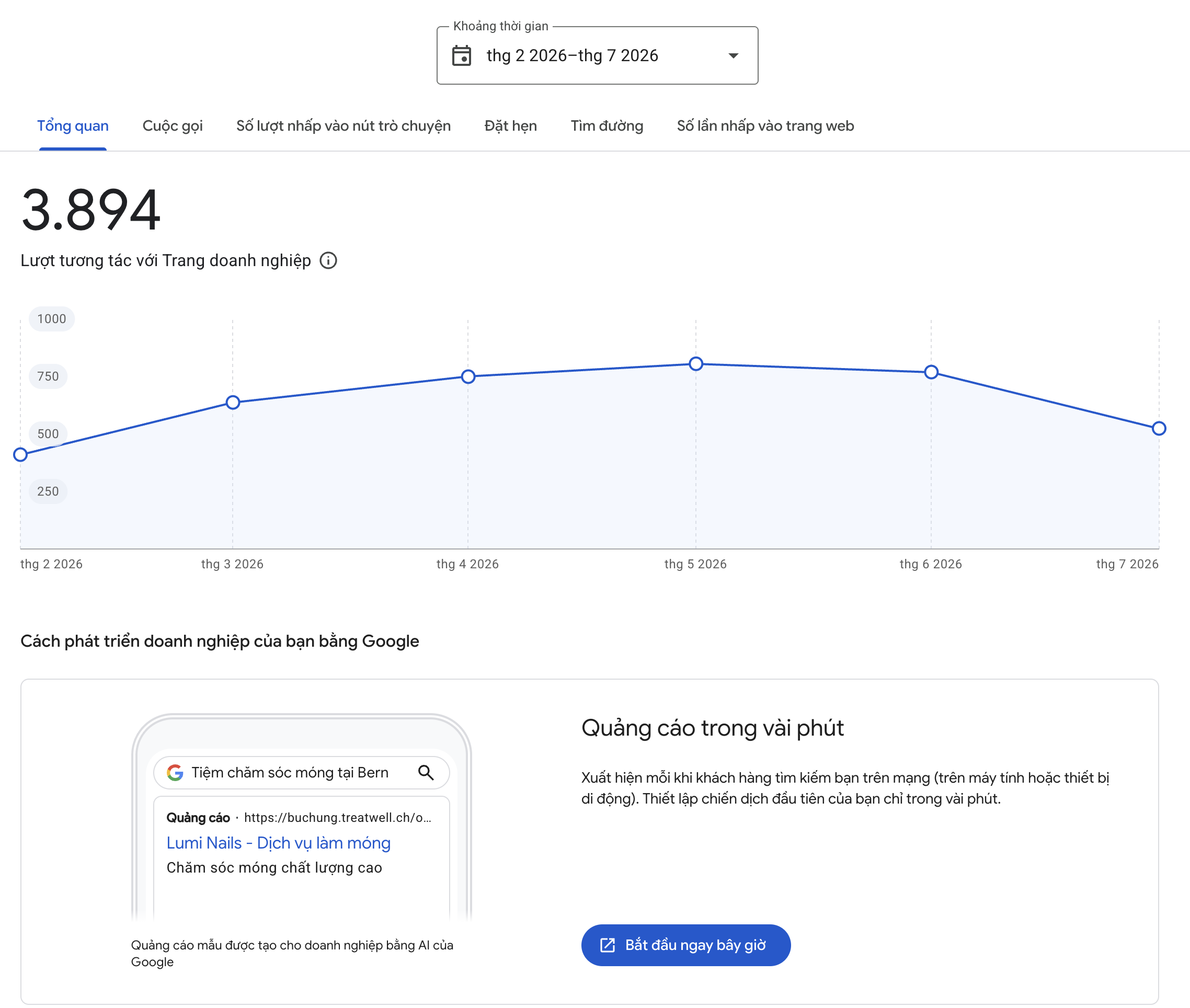Click the sample ad URL buchung.treatwell.ch

click(x=338, y=818)
